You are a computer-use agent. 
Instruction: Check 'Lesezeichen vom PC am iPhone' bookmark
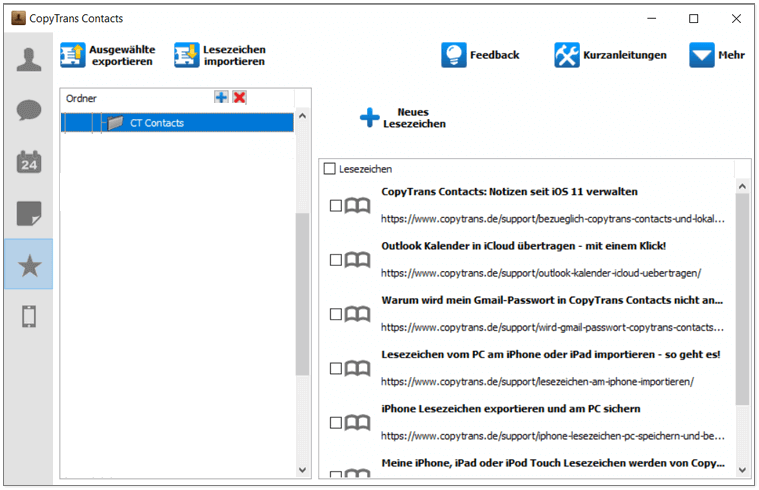coord(336,368)
